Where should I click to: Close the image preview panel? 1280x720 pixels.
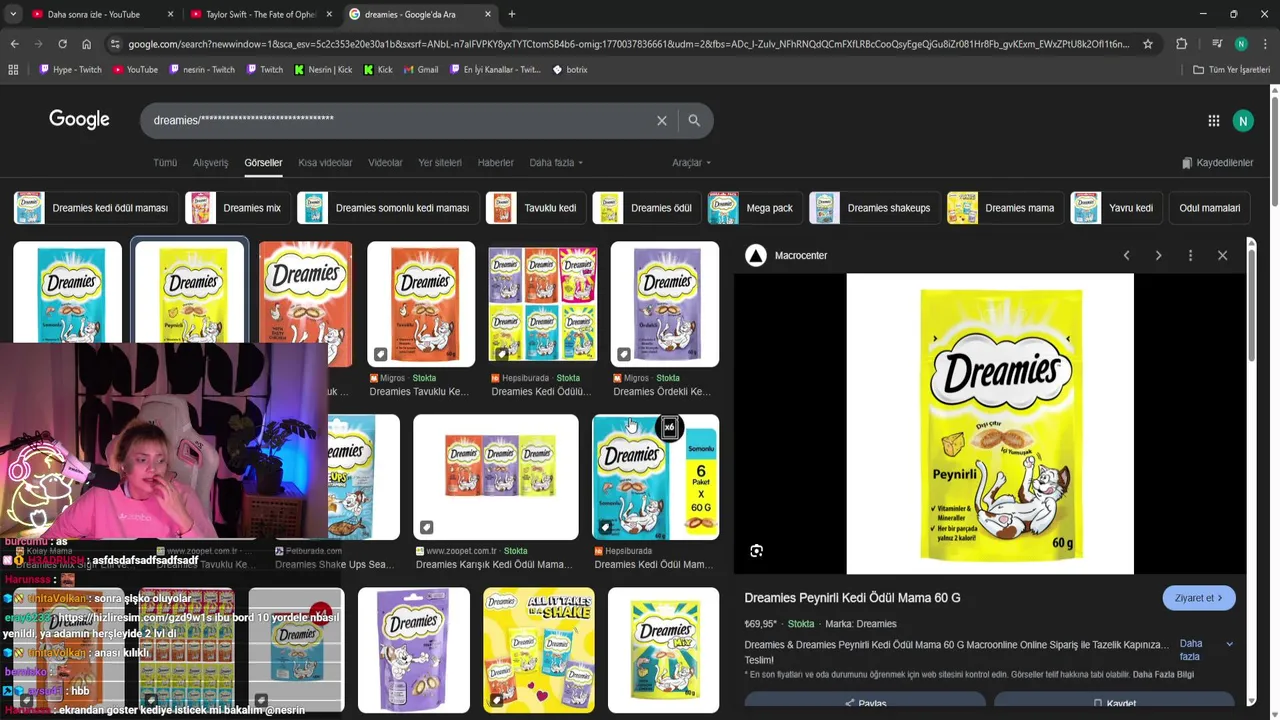point(1222,255)
